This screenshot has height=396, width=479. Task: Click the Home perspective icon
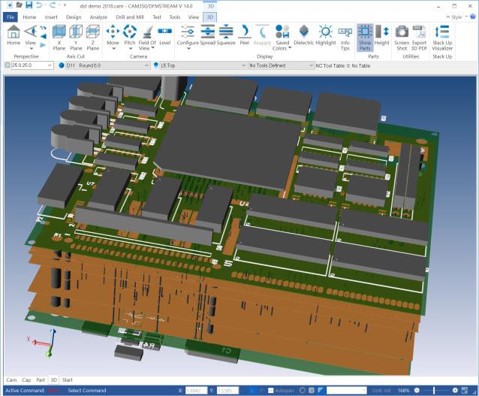click(x=13, y=35)
